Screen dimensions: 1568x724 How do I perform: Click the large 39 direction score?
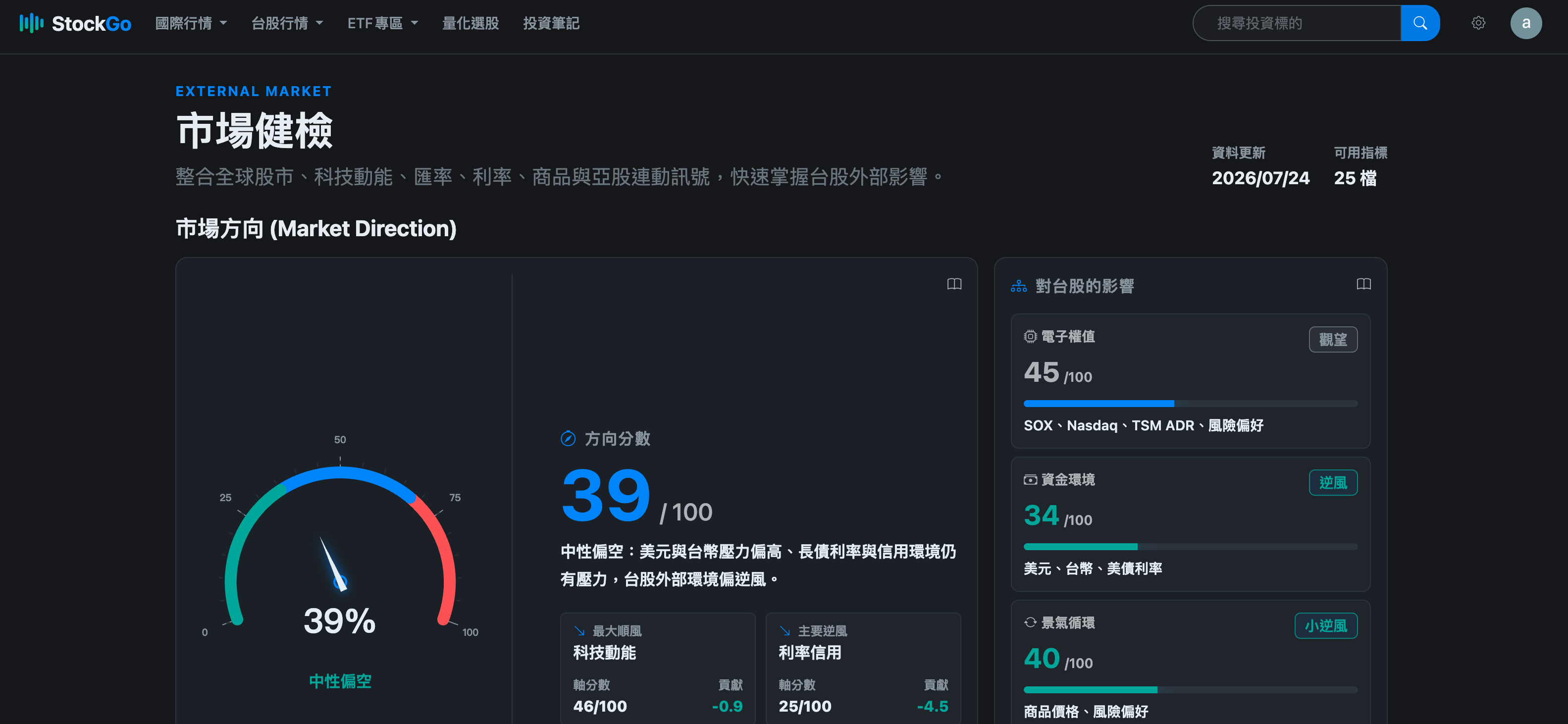pyautogui.click(x=606, y=495)
